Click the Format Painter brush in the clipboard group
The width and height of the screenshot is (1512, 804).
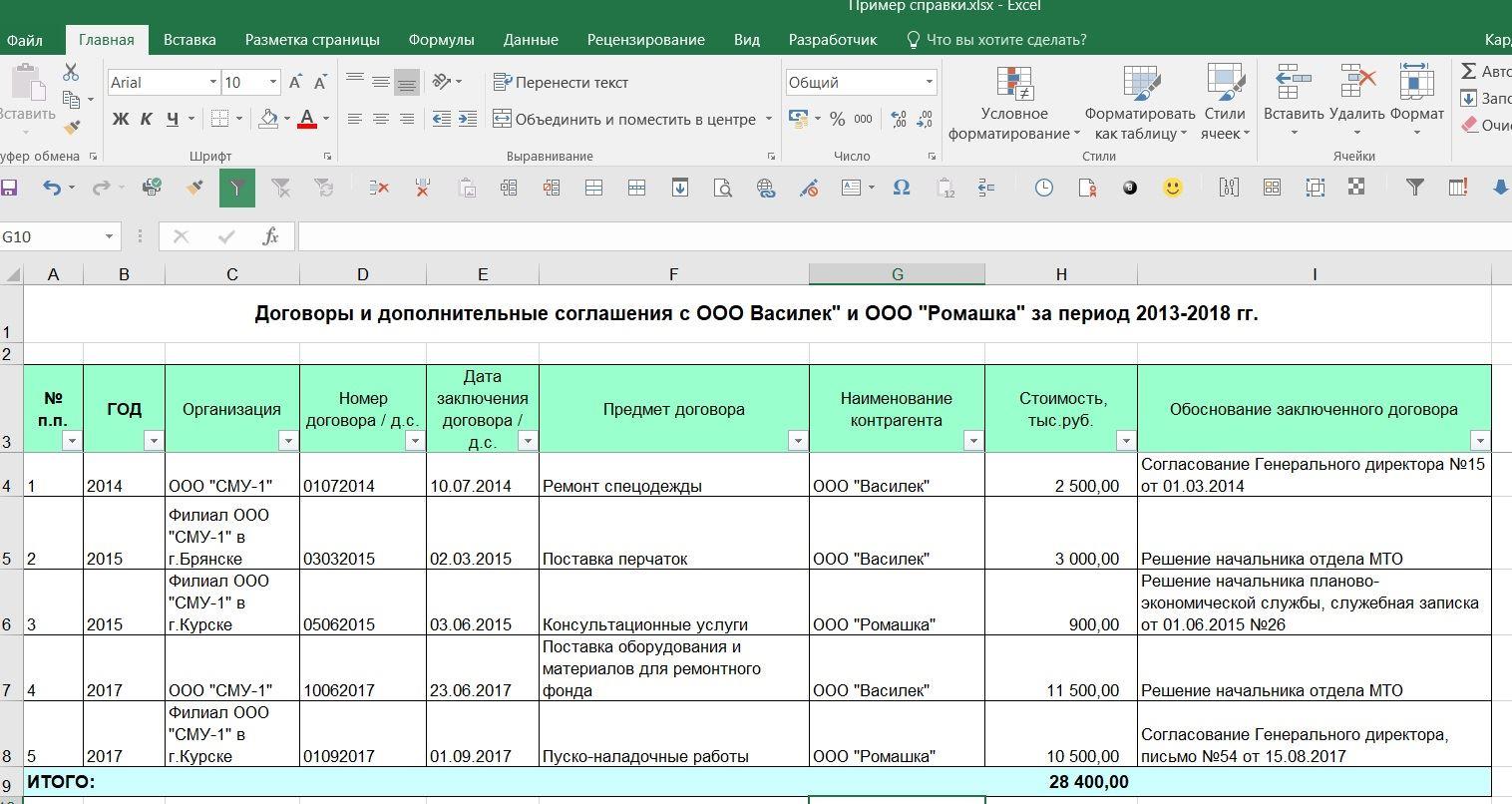point(71,128)
